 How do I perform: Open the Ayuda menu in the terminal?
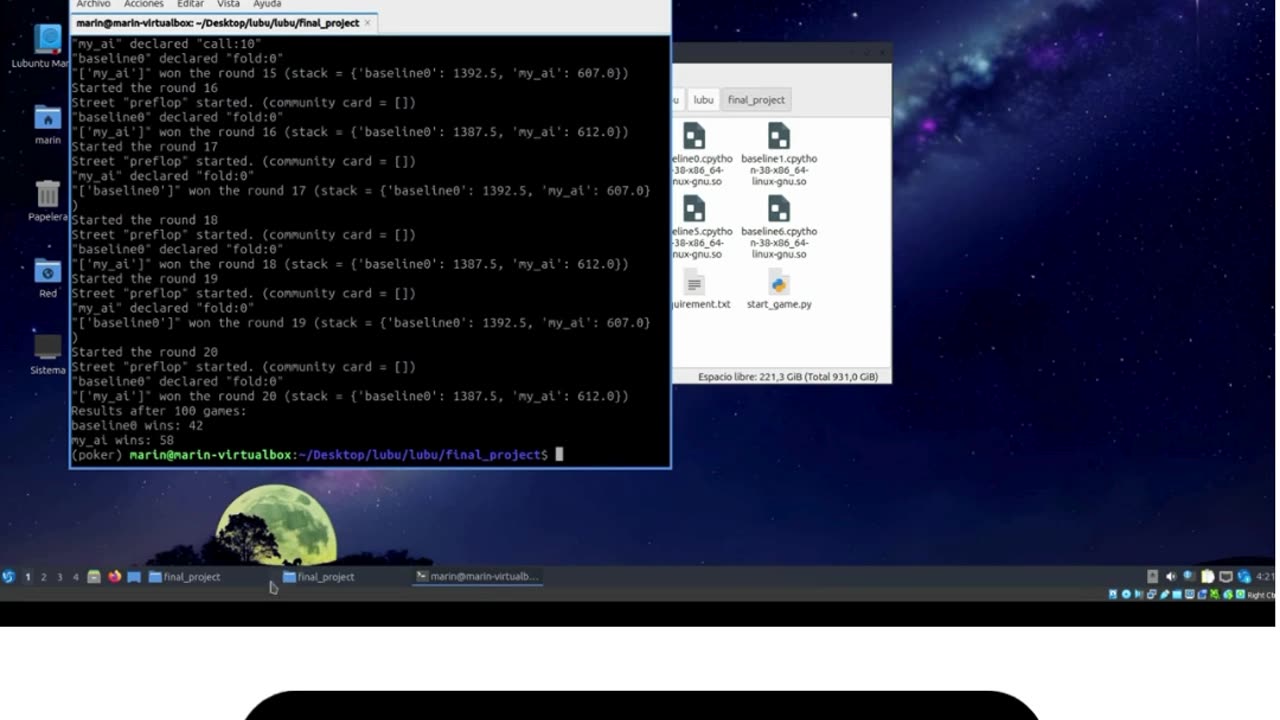(x=267, y=4)
